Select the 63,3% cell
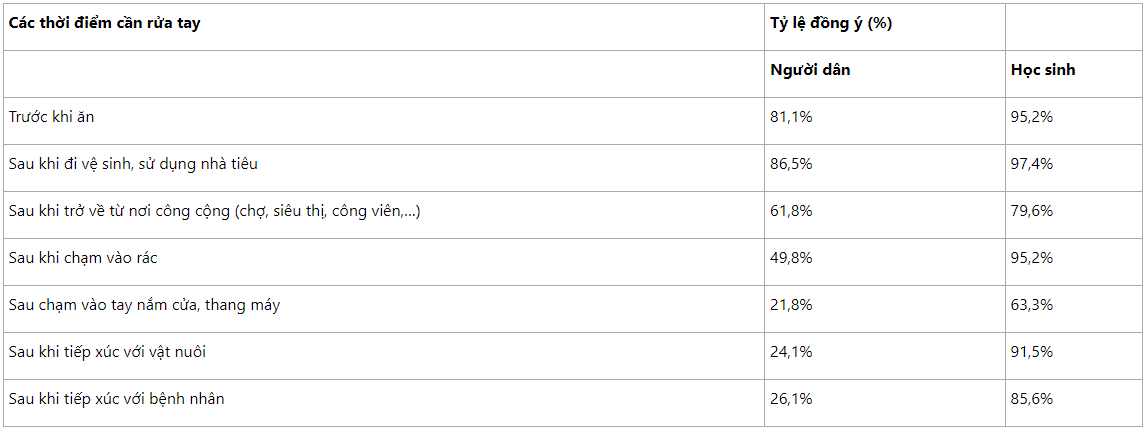 1032,305
